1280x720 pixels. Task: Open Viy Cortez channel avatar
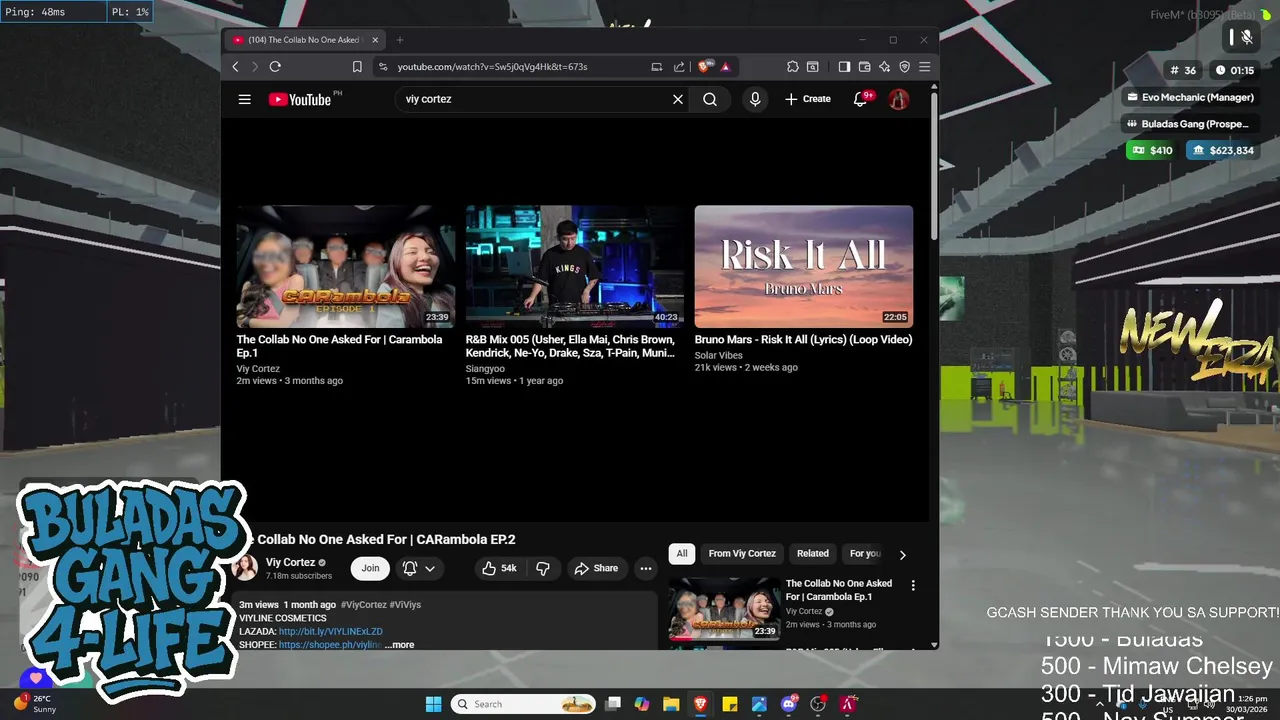tap(245, 568)
